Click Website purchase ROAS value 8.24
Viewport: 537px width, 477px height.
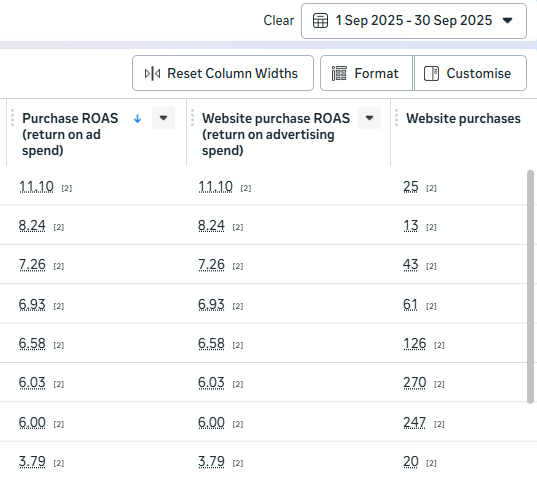point(211,226)
